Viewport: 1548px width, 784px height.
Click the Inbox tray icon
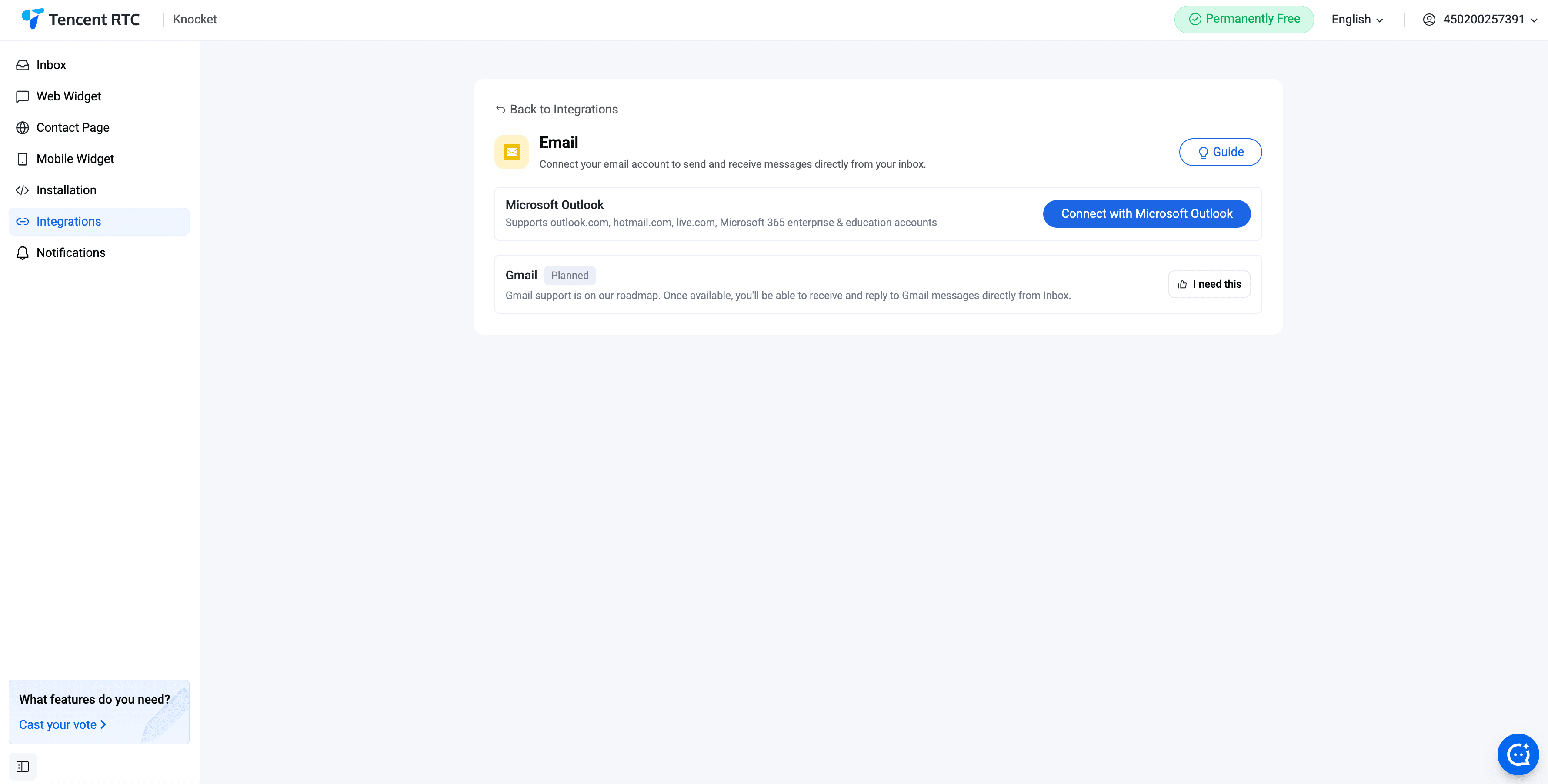(x=22, y=65)
